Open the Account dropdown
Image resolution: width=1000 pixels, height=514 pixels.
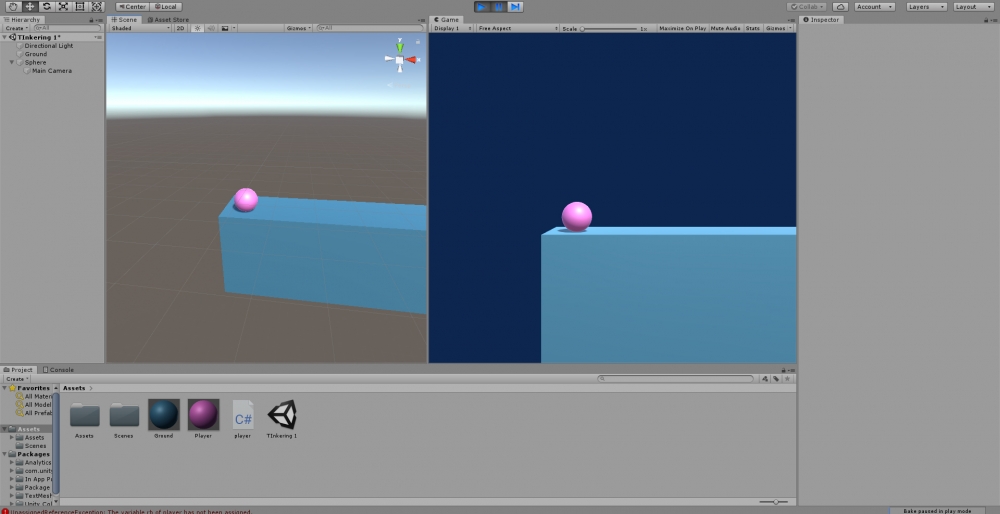[x=873, y=6]
